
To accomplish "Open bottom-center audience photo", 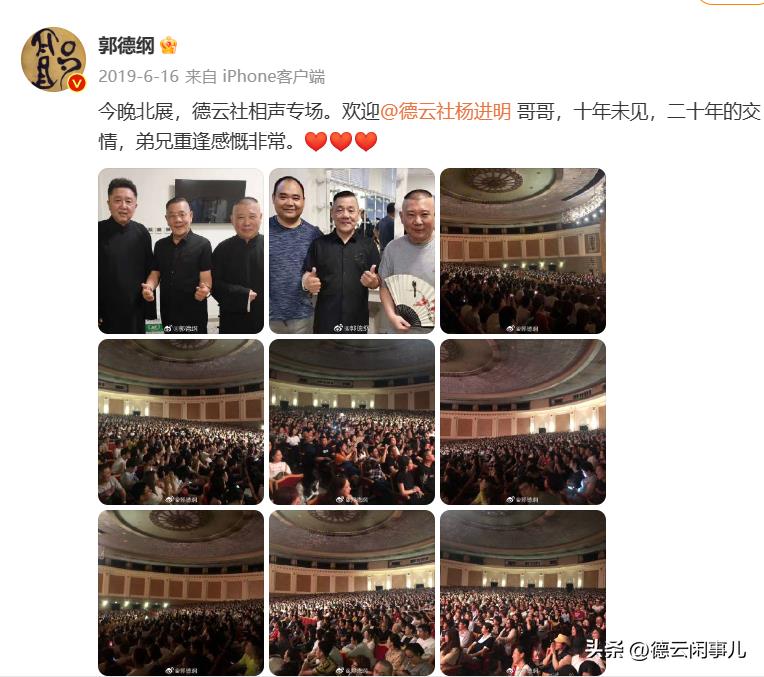I will click(x=352, y=593).
